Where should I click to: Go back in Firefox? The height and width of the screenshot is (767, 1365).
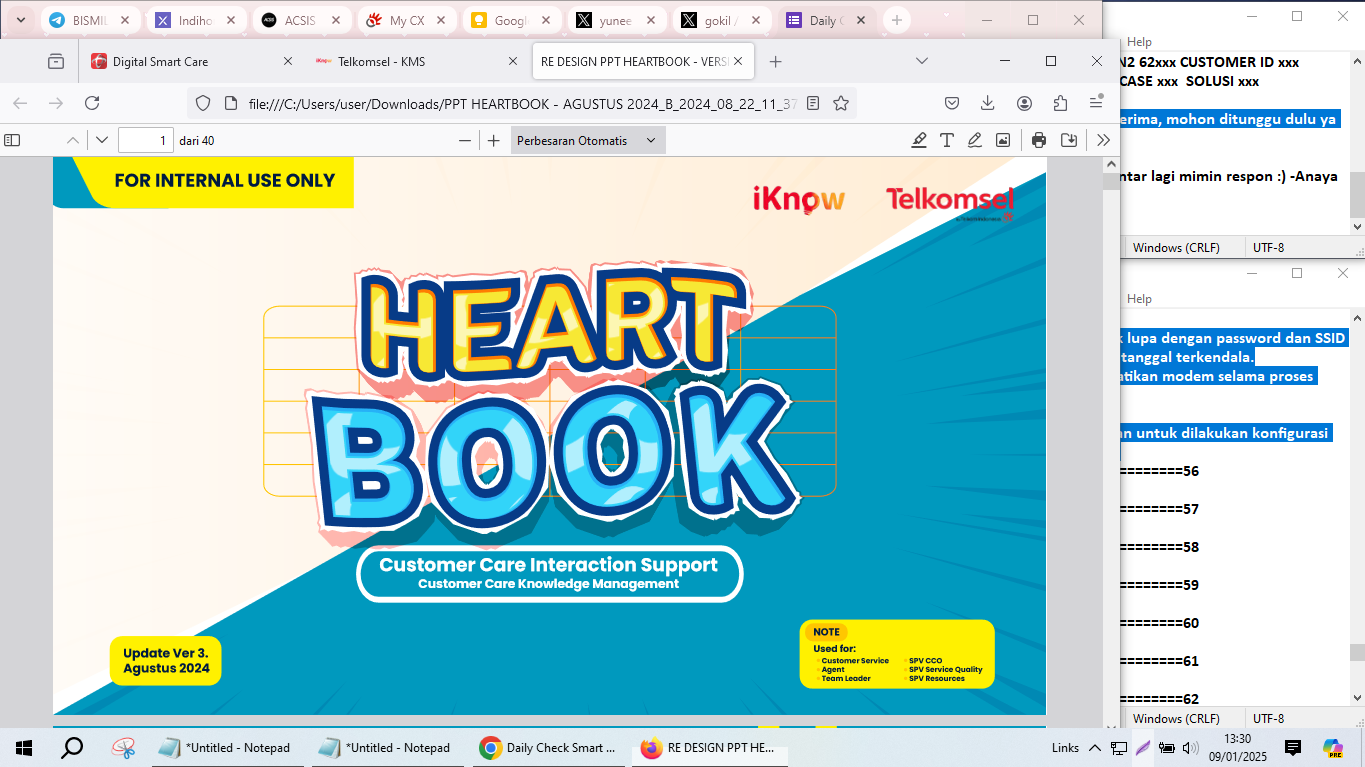[20, 103]
